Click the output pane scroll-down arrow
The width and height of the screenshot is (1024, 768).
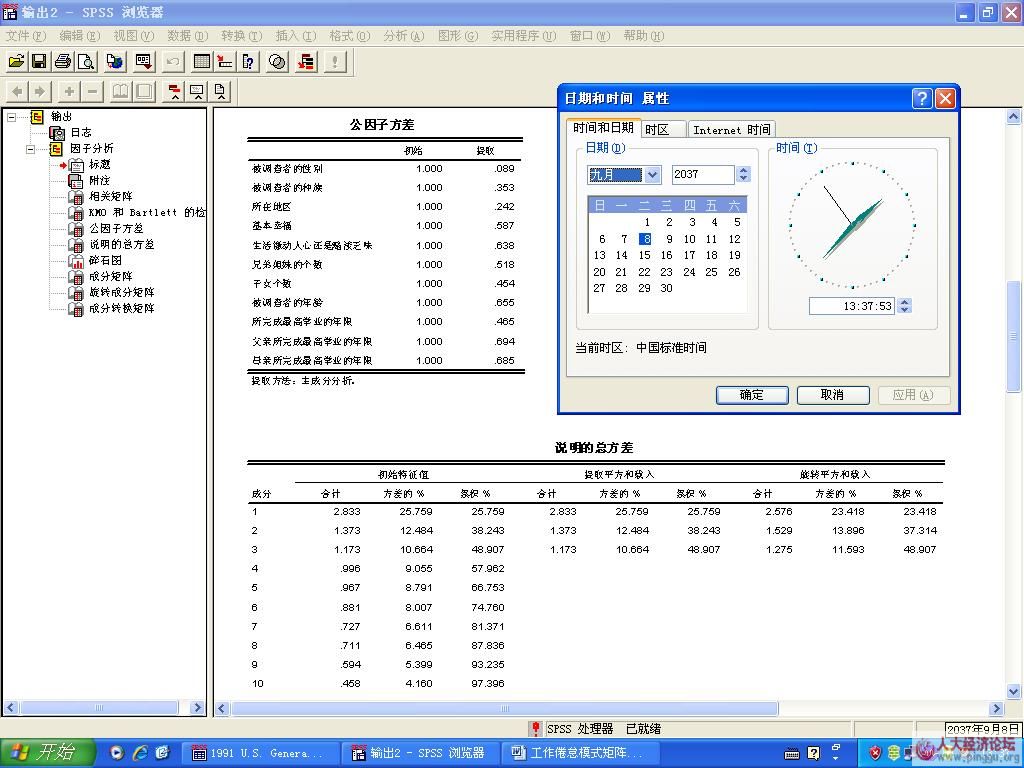click(1014, 691)
